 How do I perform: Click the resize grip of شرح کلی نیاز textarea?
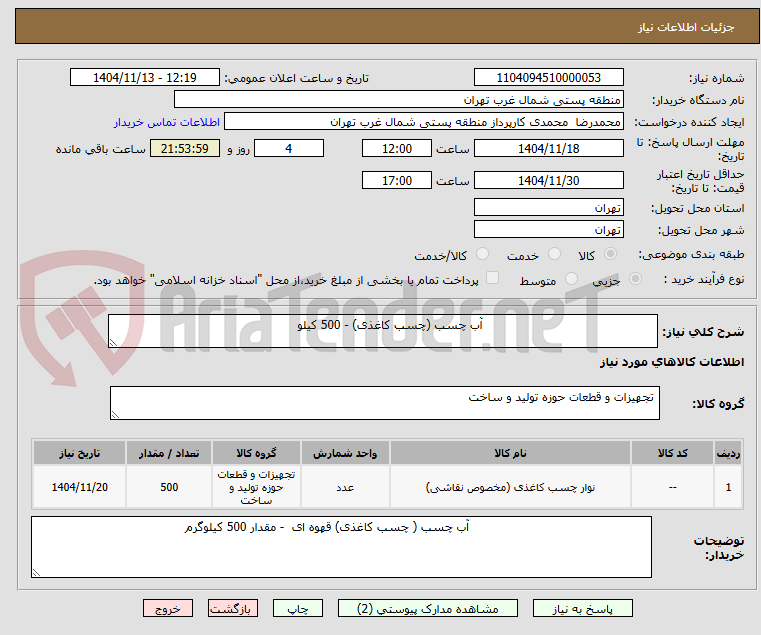[113, 343]
